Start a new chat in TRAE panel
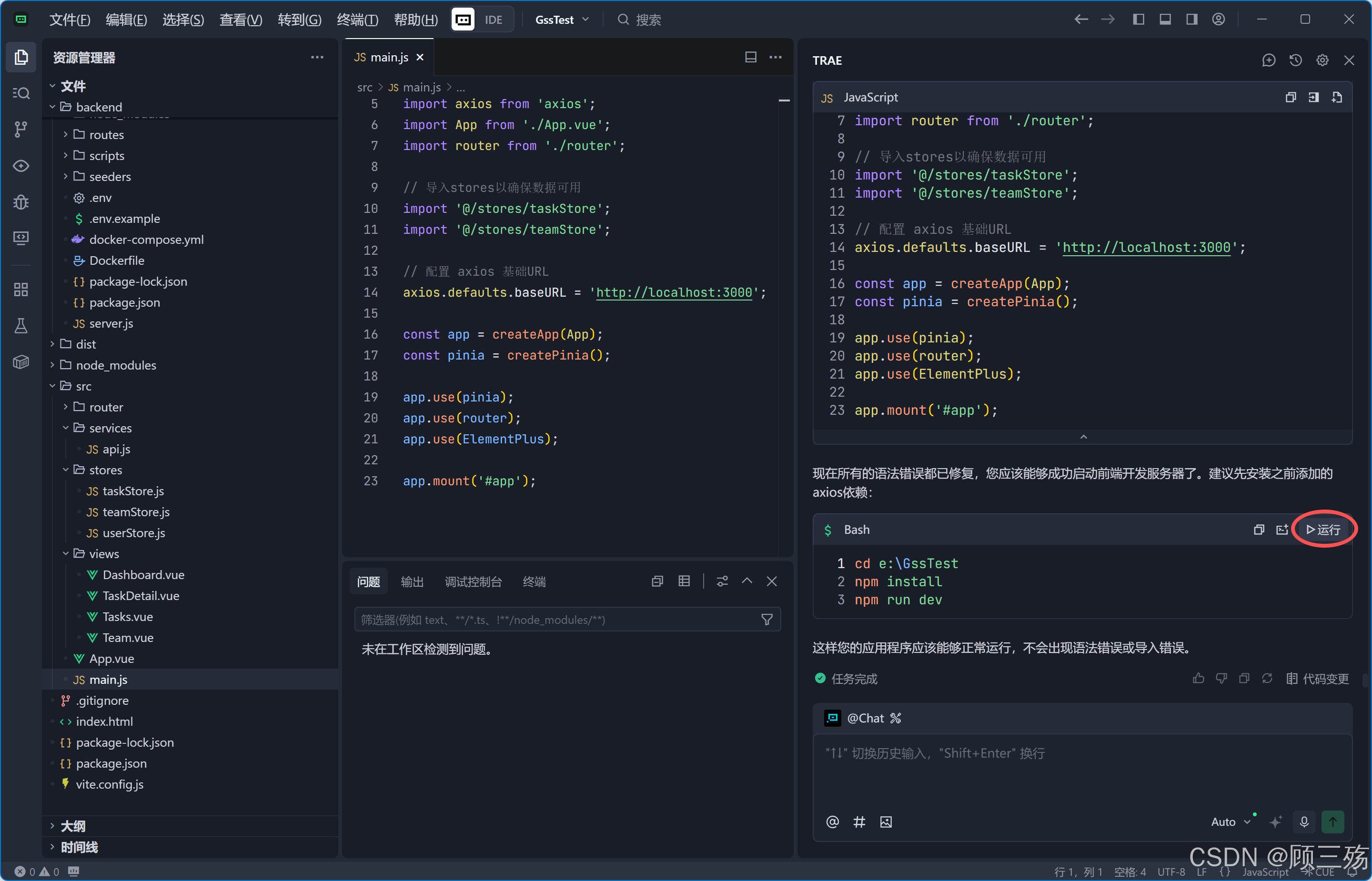 coord(1269,60)
